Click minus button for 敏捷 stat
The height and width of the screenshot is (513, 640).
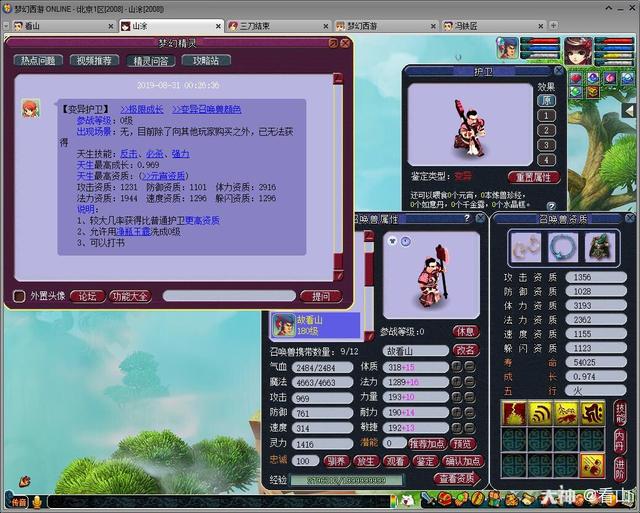coord(470,428)
